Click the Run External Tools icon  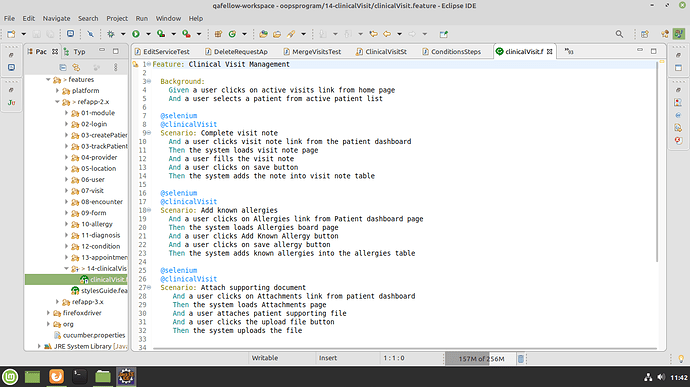point(187,34)
